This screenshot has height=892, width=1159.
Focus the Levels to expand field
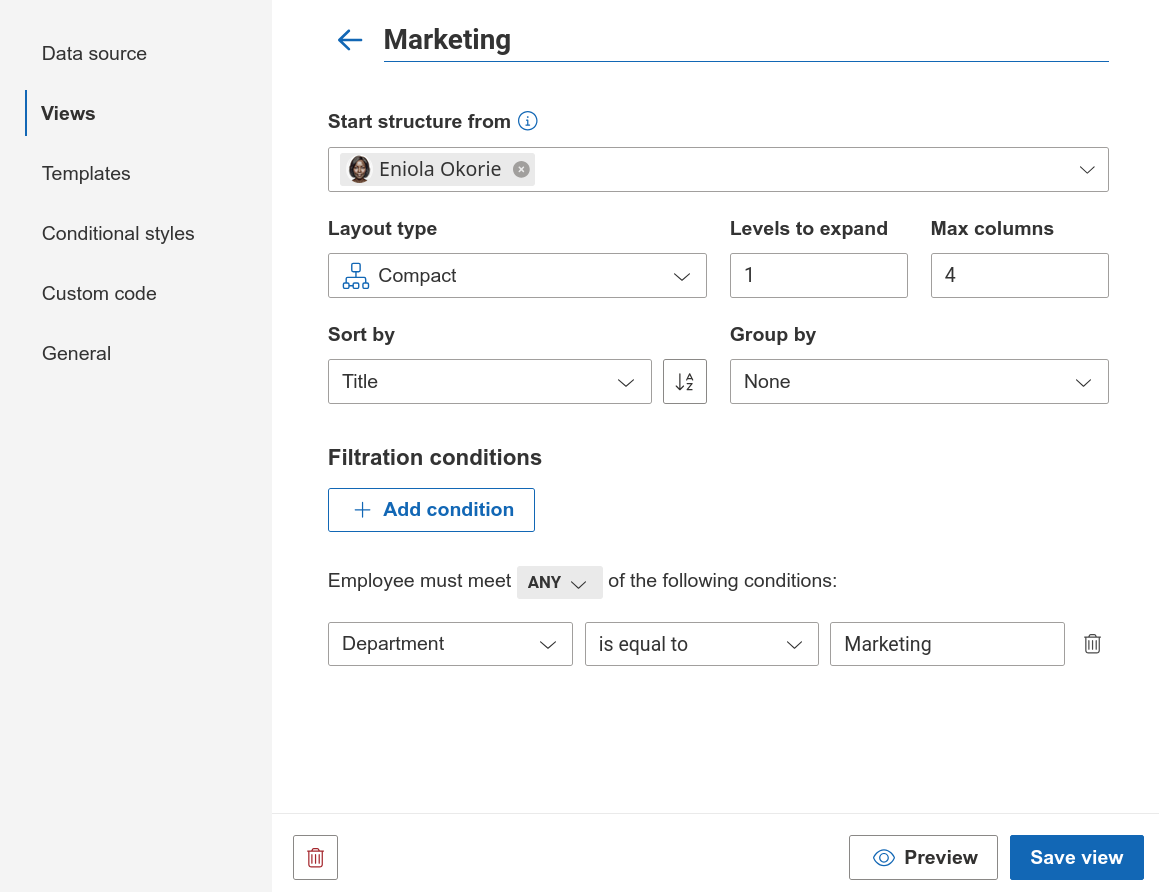(818, 276)
